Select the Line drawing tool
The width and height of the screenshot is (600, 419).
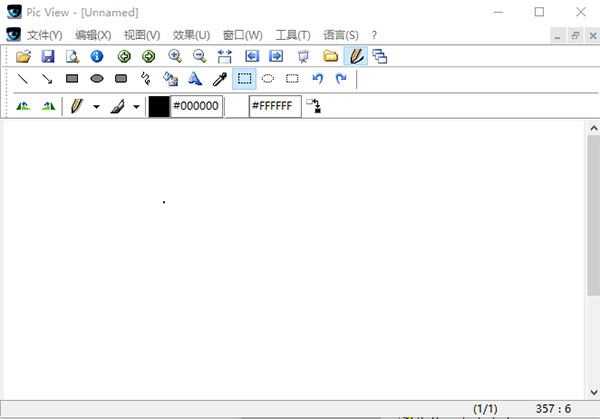23,79
